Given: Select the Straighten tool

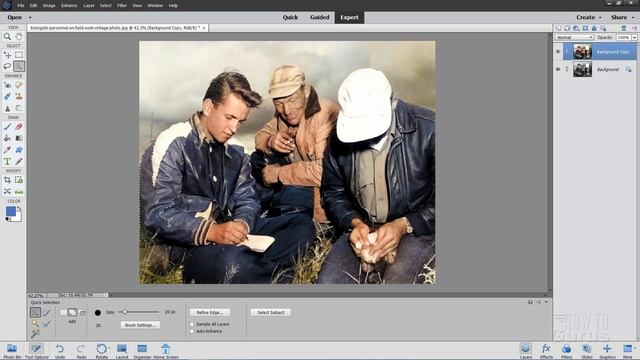Looking at the screenshot, I should pyautogui.click(x=19, y=191).
